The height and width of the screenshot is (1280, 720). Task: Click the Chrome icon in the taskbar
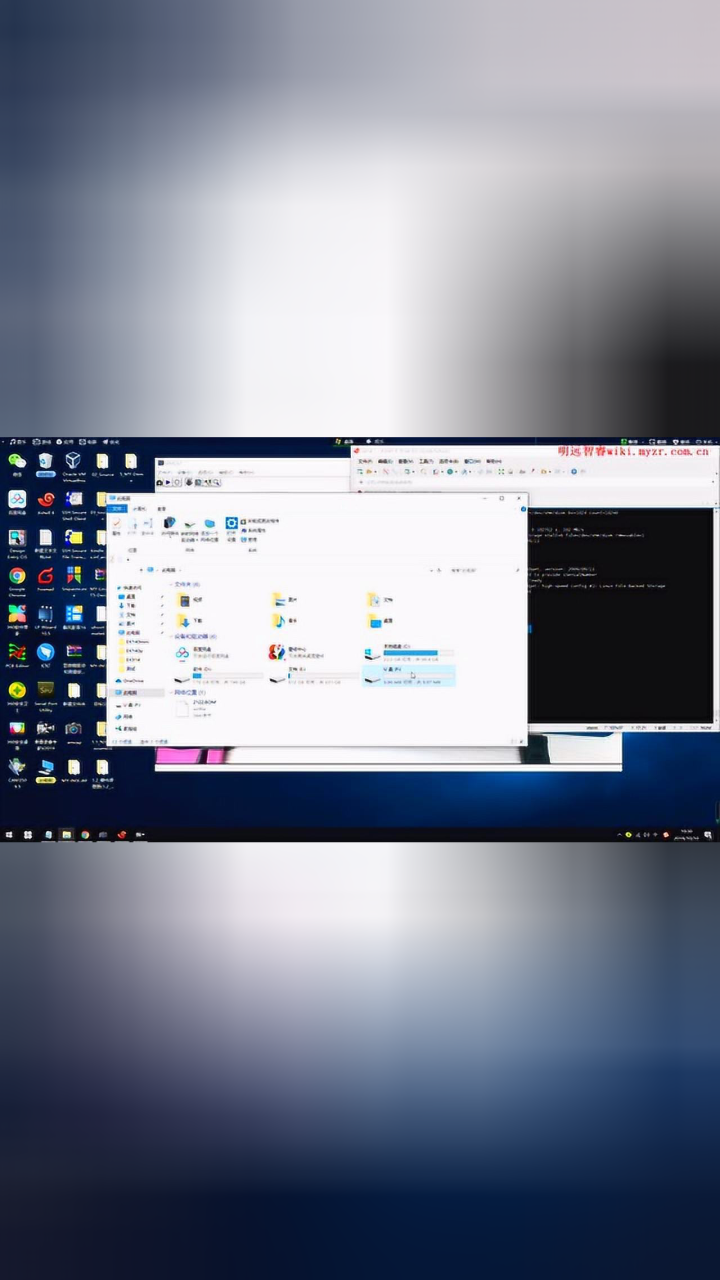click(x=85, y=834)
